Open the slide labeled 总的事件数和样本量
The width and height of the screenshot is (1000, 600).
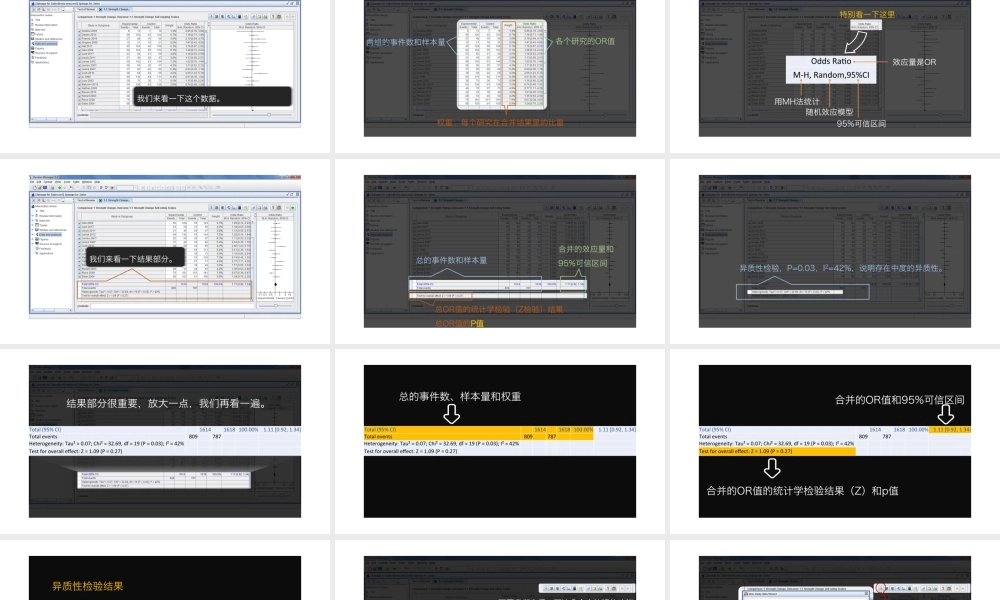pos(500,247)
